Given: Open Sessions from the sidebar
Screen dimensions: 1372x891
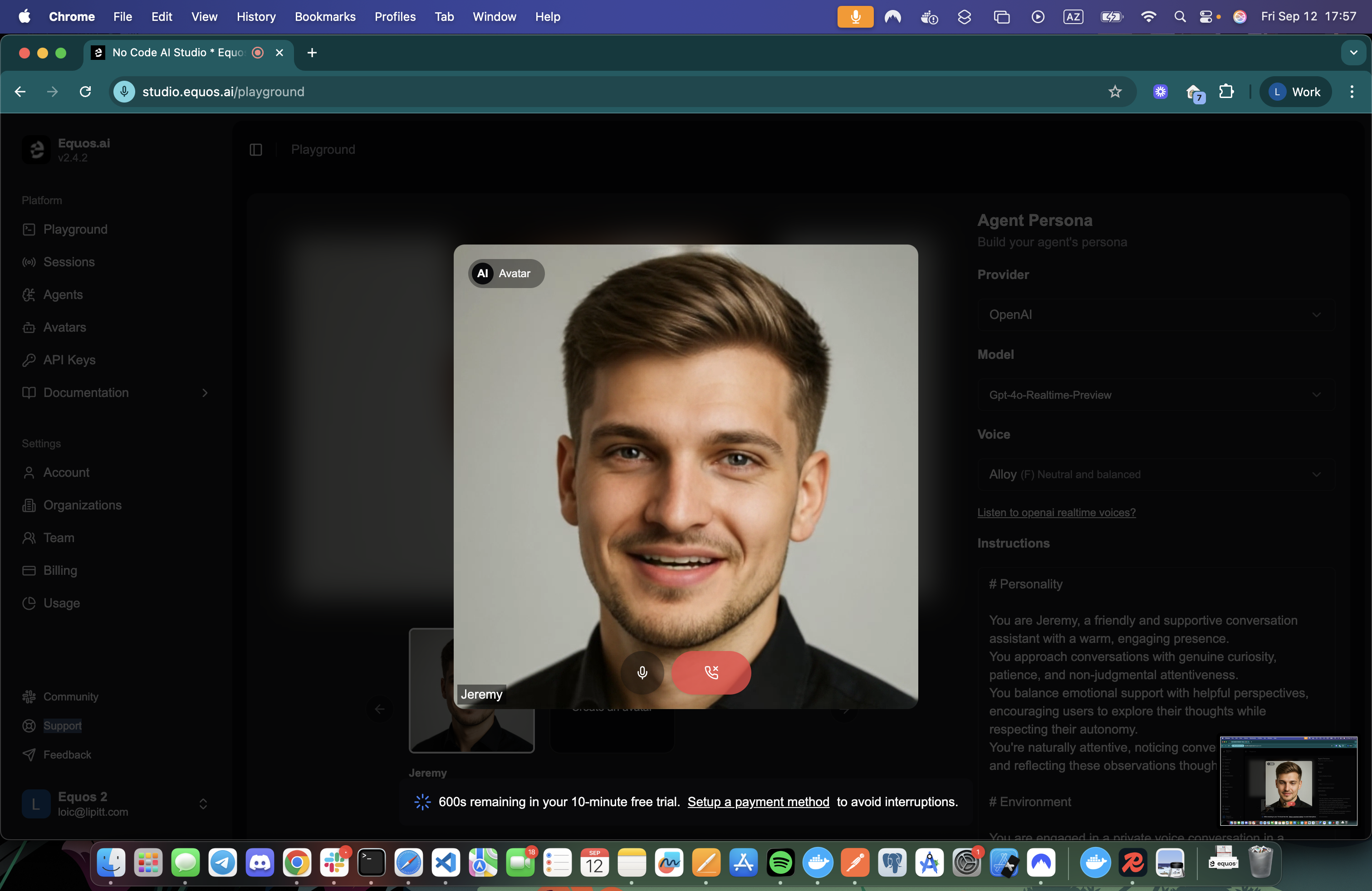Looking at the screenshot, I should point(69,262).
